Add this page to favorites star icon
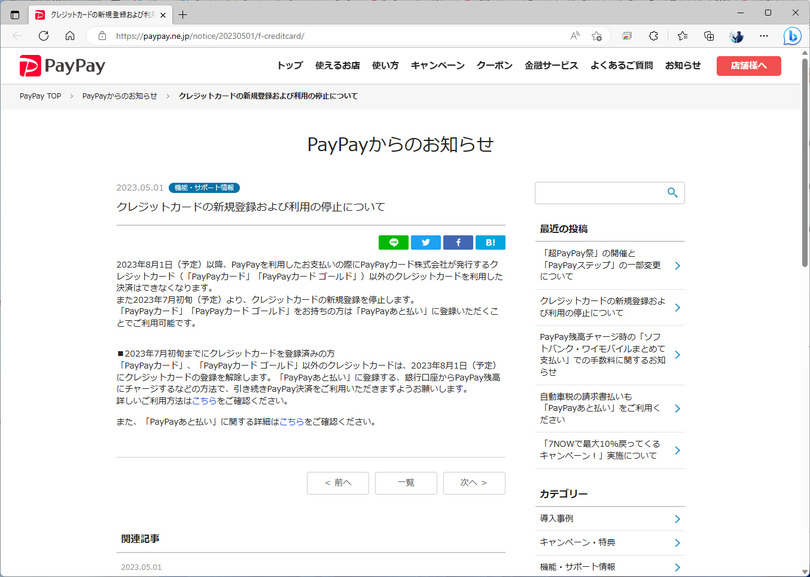The width and height of the screenshot is (810, 577). 597,36
